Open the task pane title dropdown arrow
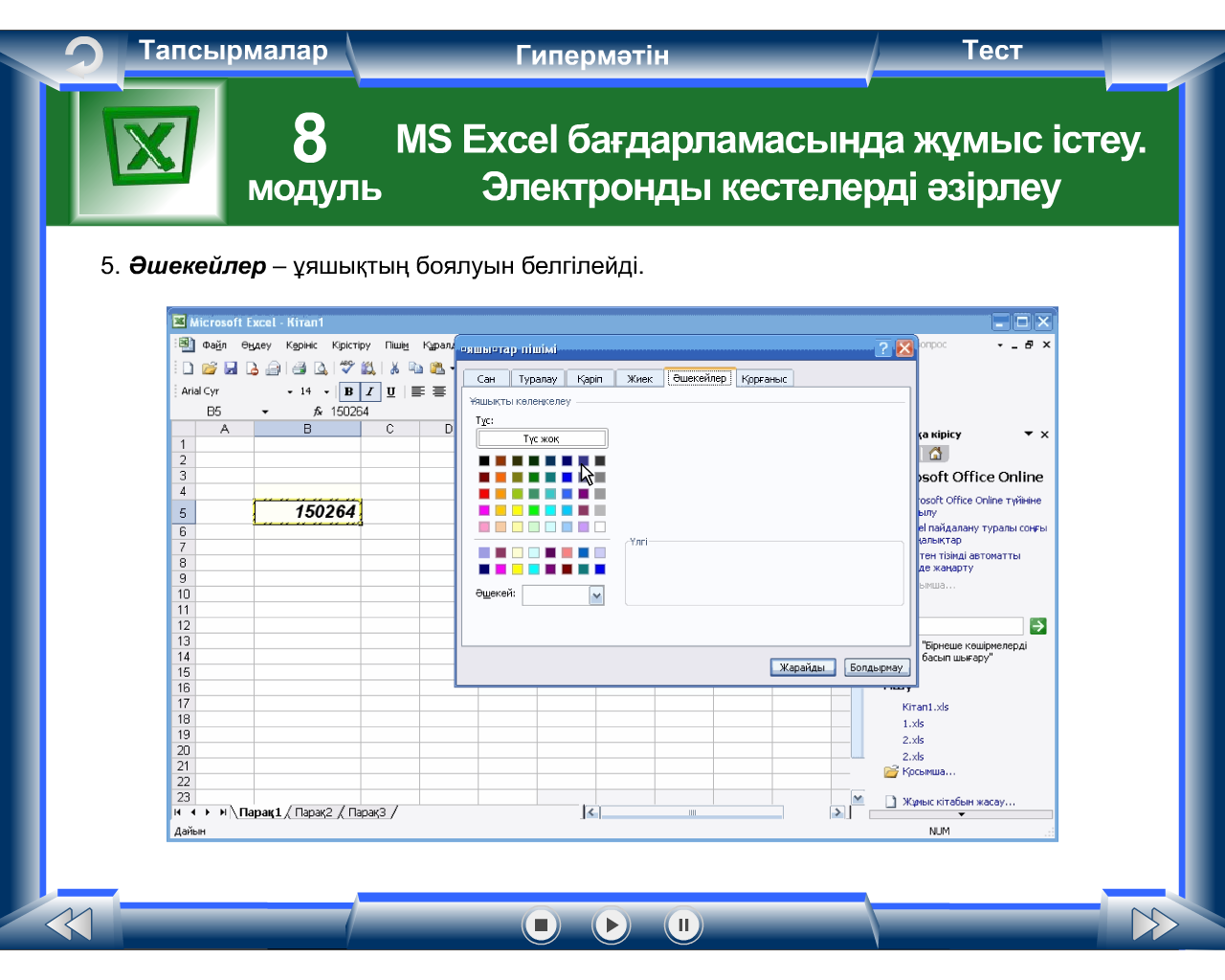This screenshot has width=1225, height=980. (x=1029, y=434)
